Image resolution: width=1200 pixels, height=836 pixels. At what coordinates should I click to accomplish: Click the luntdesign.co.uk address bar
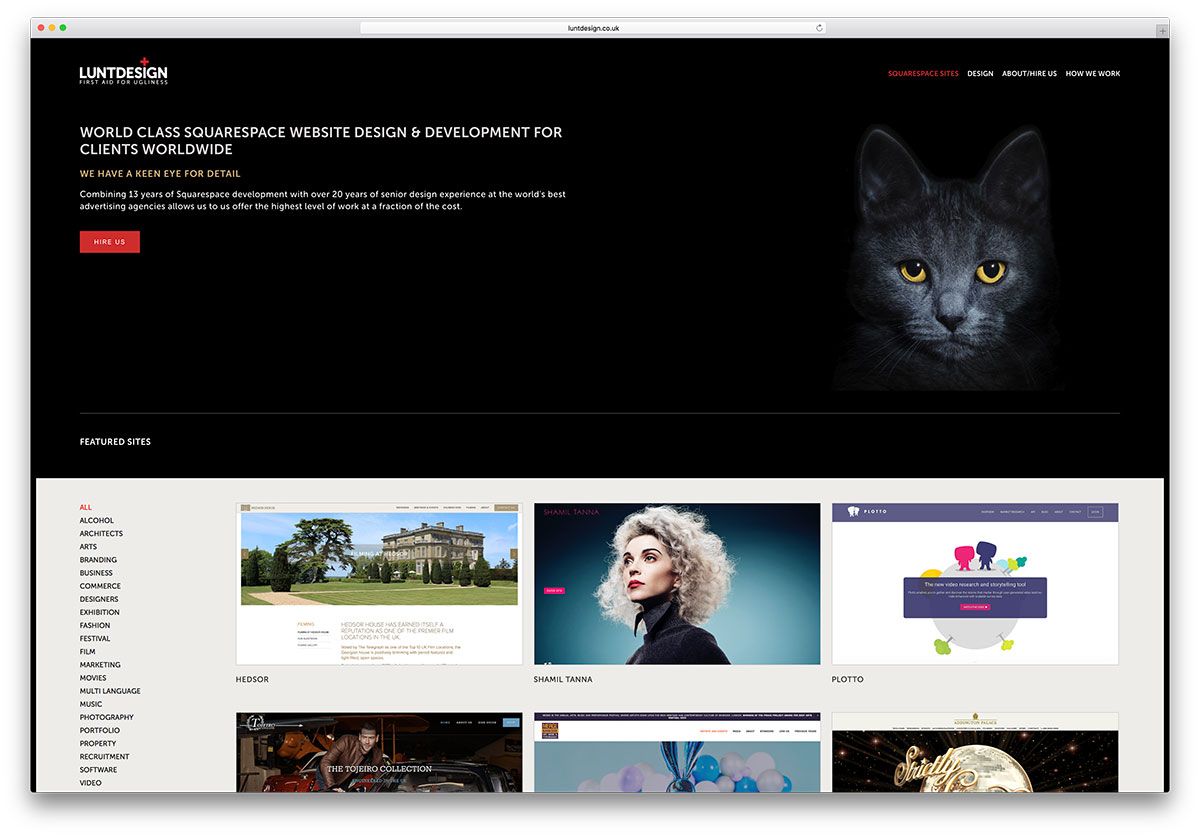pos(593,28)
